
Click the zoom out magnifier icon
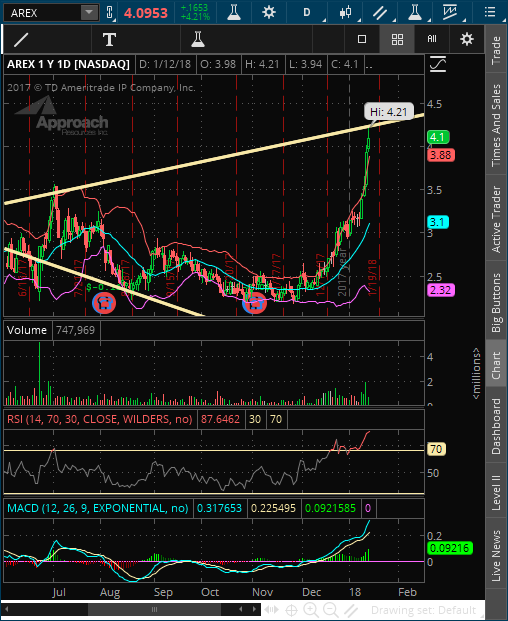[331, 610]
